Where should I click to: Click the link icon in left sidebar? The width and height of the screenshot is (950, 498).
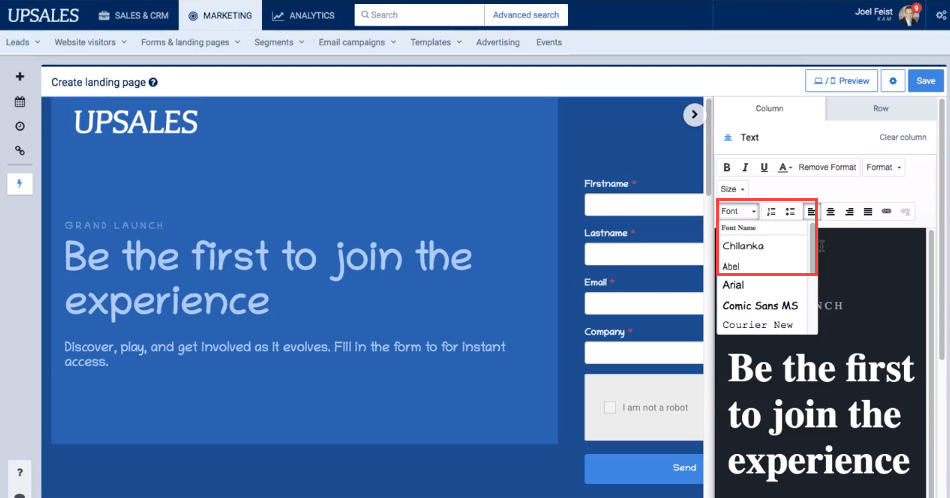coord(20,150)
